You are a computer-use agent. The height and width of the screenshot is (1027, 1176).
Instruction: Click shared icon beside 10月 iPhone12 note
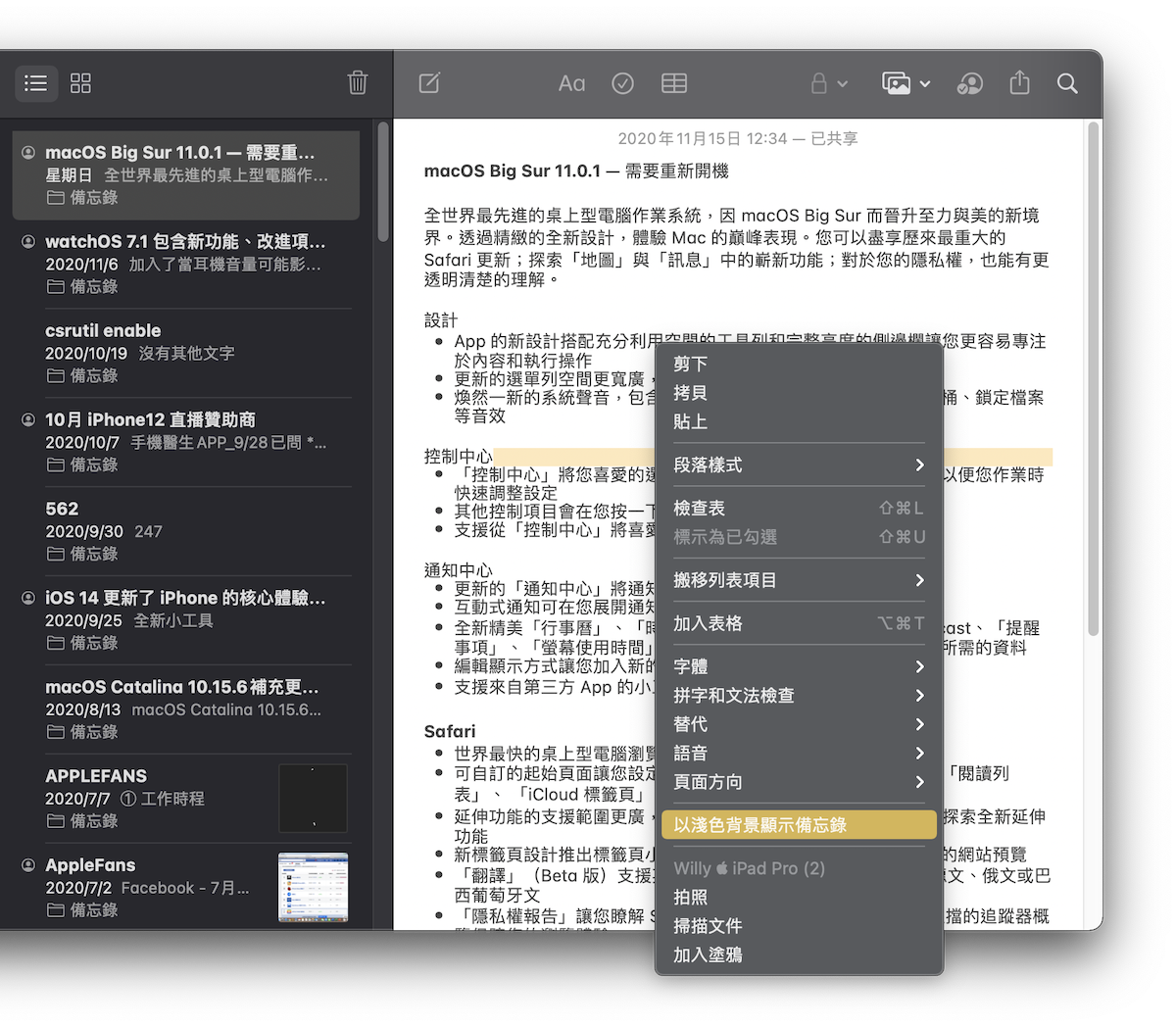pyautogui.click(x=28, y=419)
